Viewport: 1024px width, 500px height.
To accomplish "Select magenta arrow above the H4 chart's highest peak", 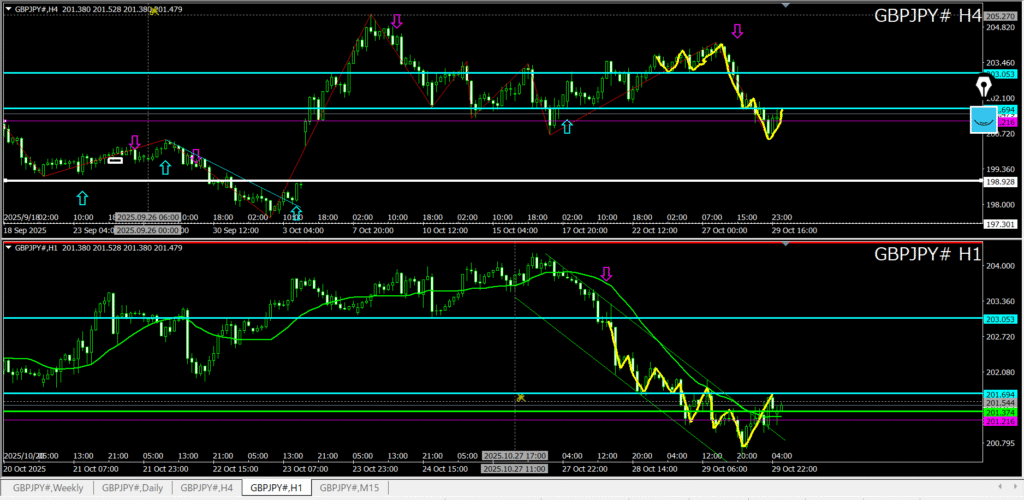I will tap(397, 21).
